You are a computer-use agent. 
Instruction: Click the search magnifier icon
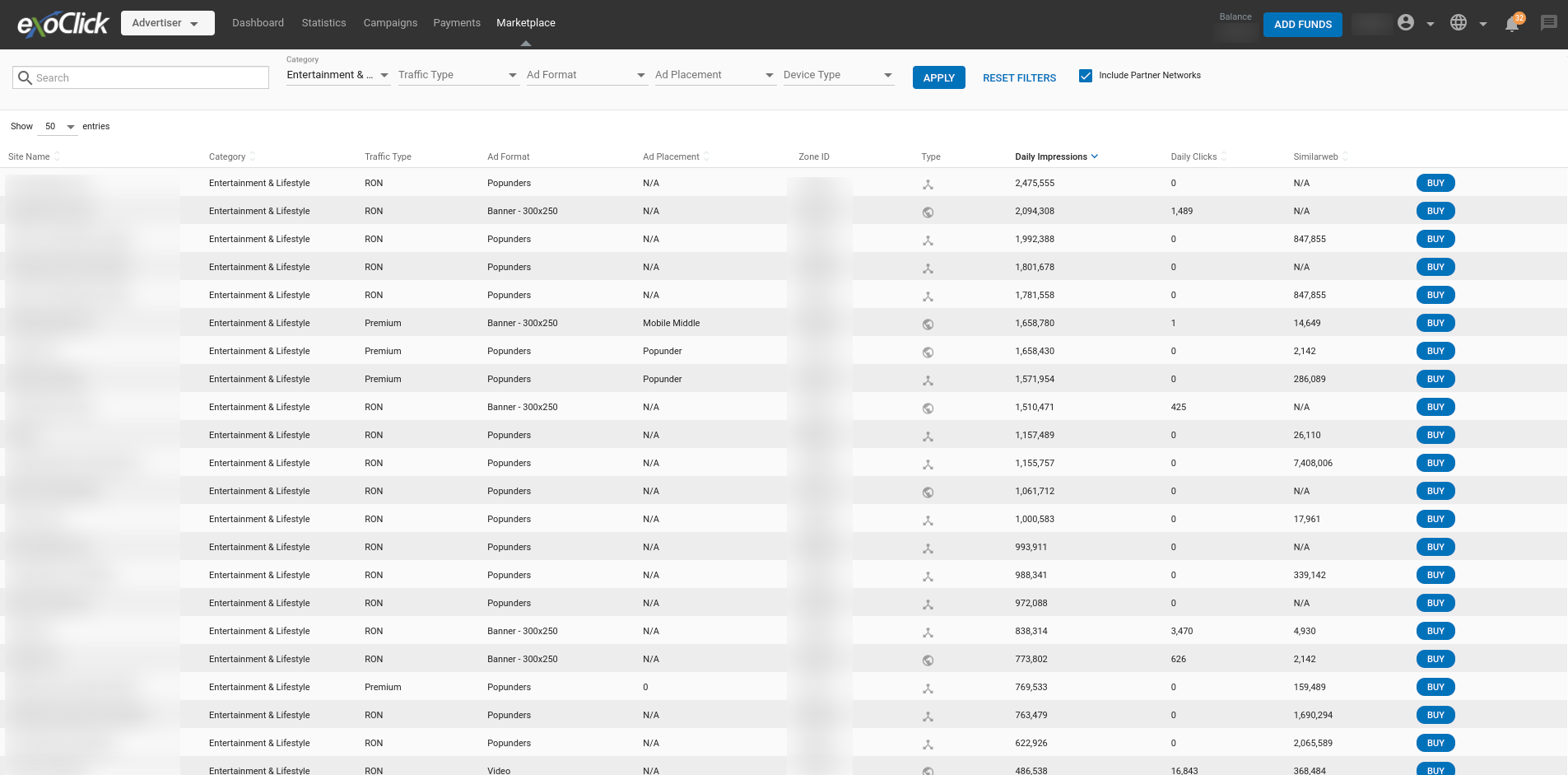pos(25,77)
